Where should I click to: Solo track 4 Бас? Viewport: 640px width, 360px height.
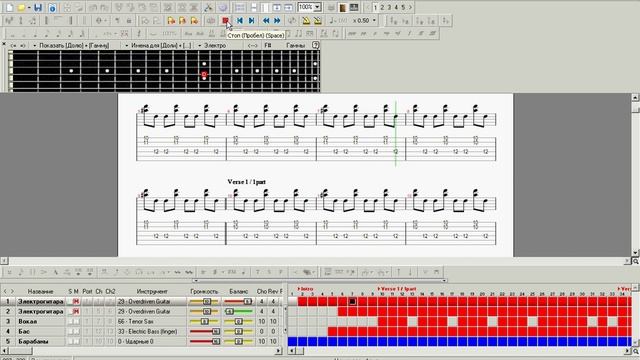coord(71,331)
